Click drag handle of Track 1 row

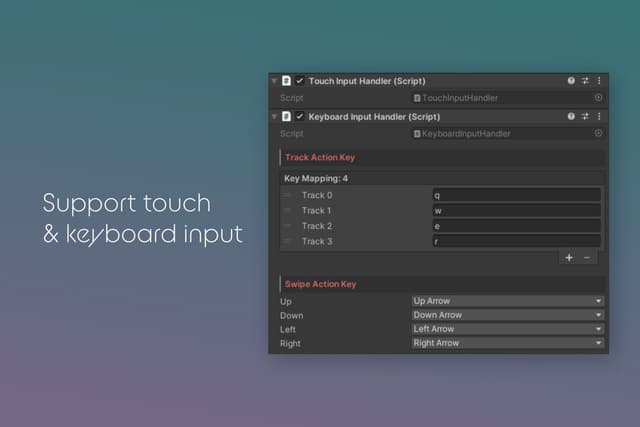point(287,211)
